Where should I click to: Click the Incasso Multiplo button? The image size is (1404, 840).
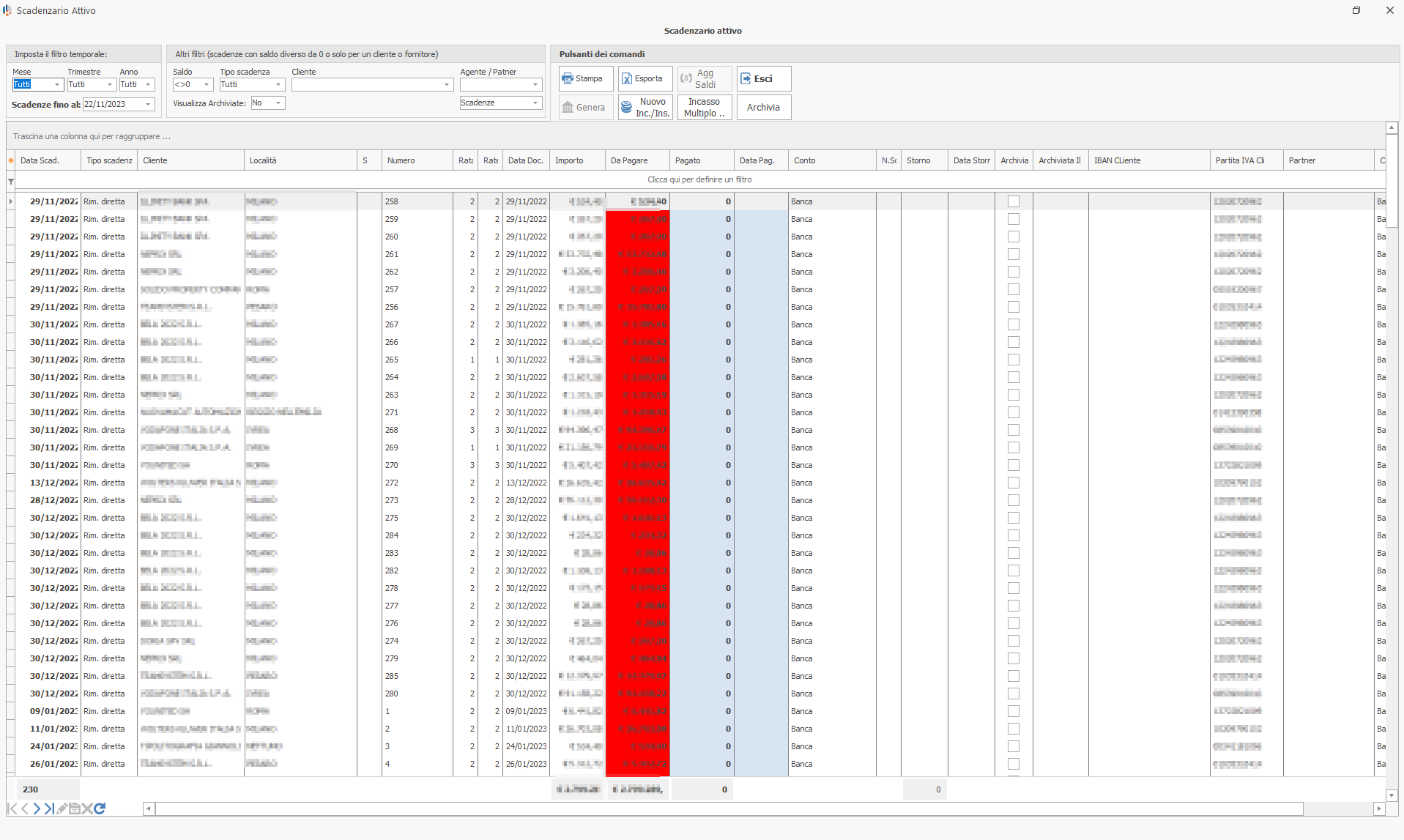[x=705, y=107]
